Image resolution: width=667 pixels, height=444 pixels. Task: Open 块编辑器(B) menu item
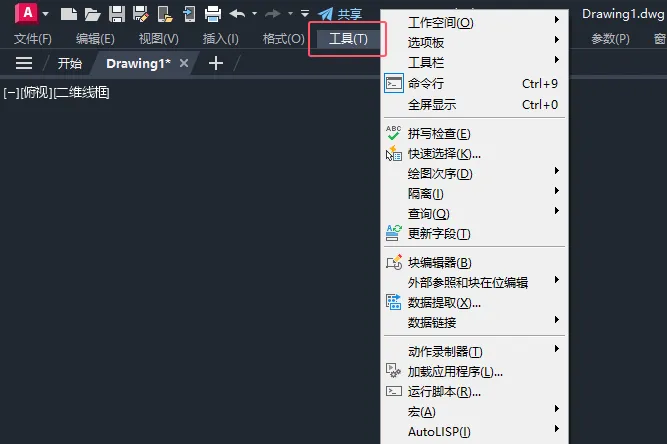coord(474,263)
